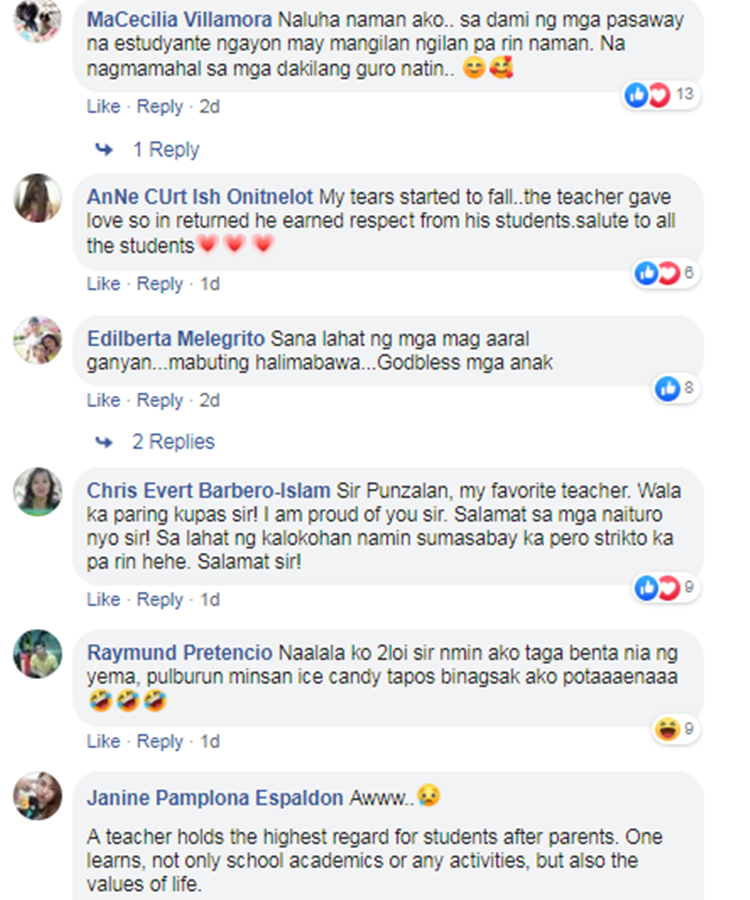The image size is (750, 900).
Task: Click the reply arrow next to 1 Reply
Action: [104, 150]
